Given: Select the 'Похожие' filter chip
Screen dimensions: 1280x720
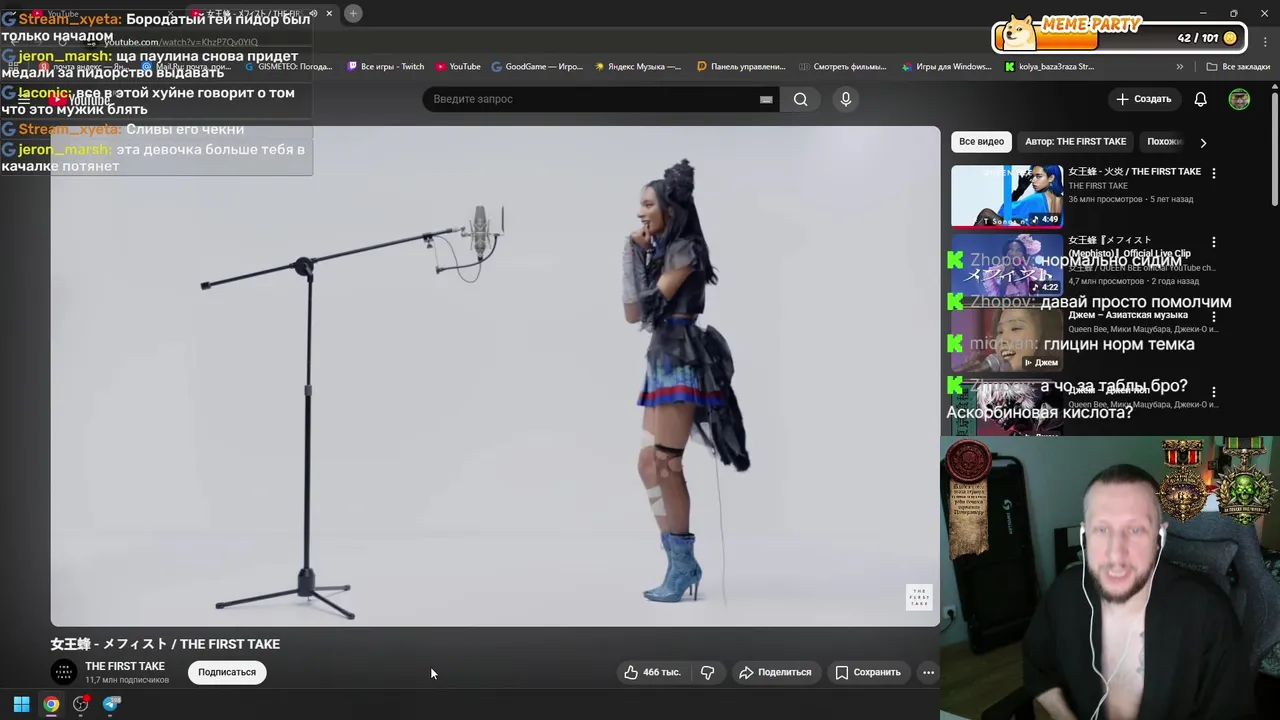Looking at the screenshot, I should point(1164,142).
